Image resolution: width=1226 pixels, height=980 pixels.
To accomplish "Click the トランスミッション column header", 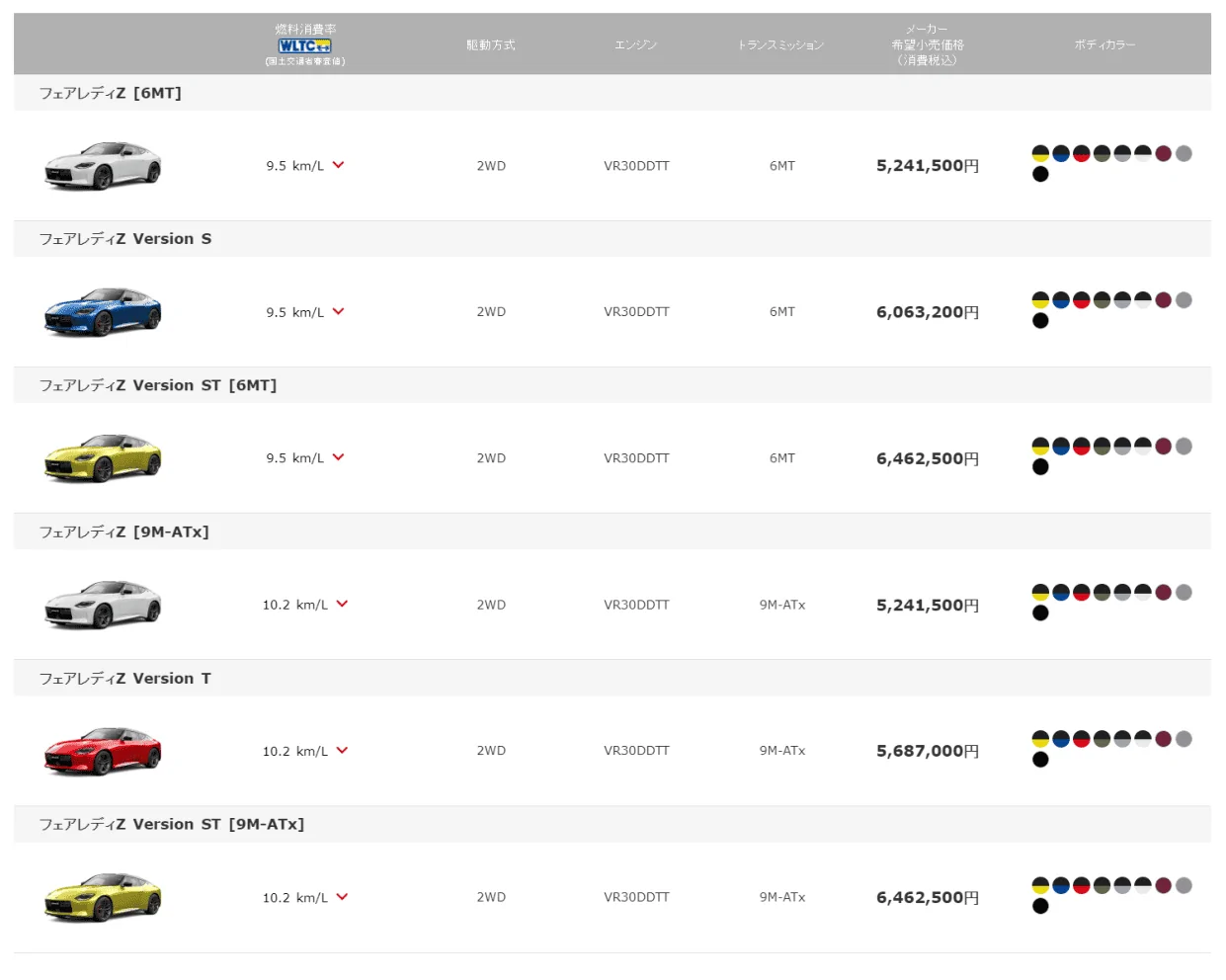I will pyautogui.click(x=780, y=44).
